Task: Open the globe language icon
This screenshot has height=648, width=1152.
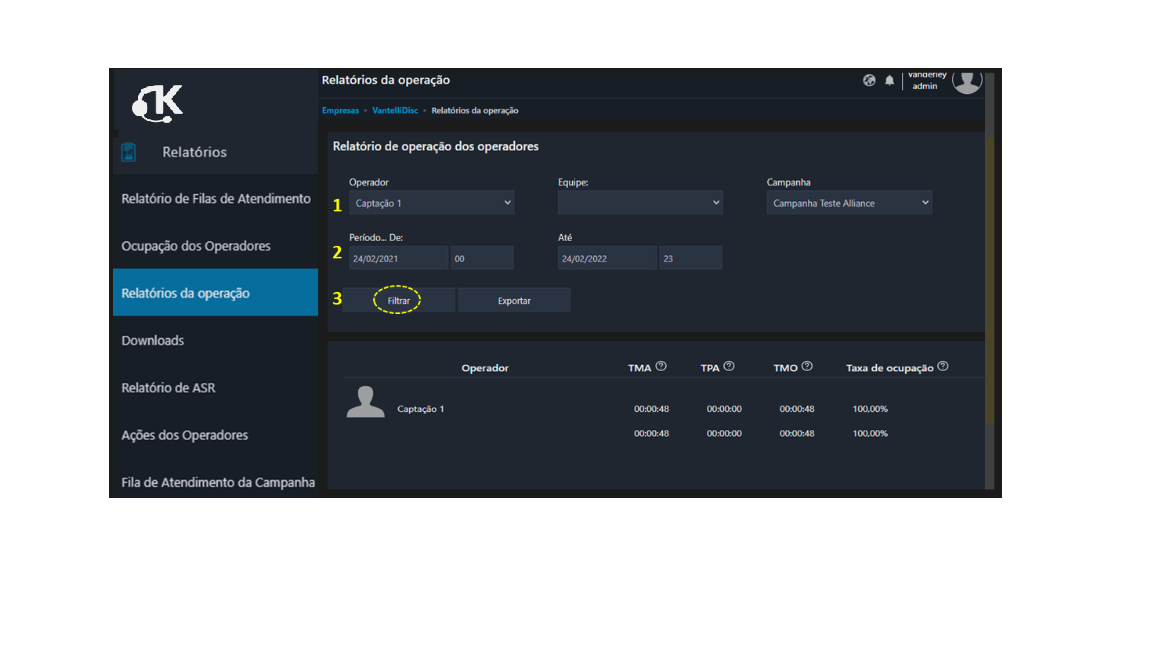Action: tap(869, 80)
